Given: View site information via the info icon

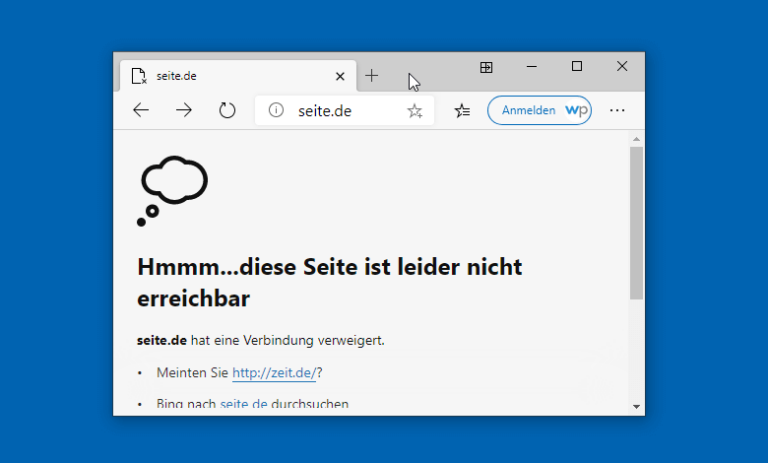Looking at the screenshot, I should tap(277, 111).
